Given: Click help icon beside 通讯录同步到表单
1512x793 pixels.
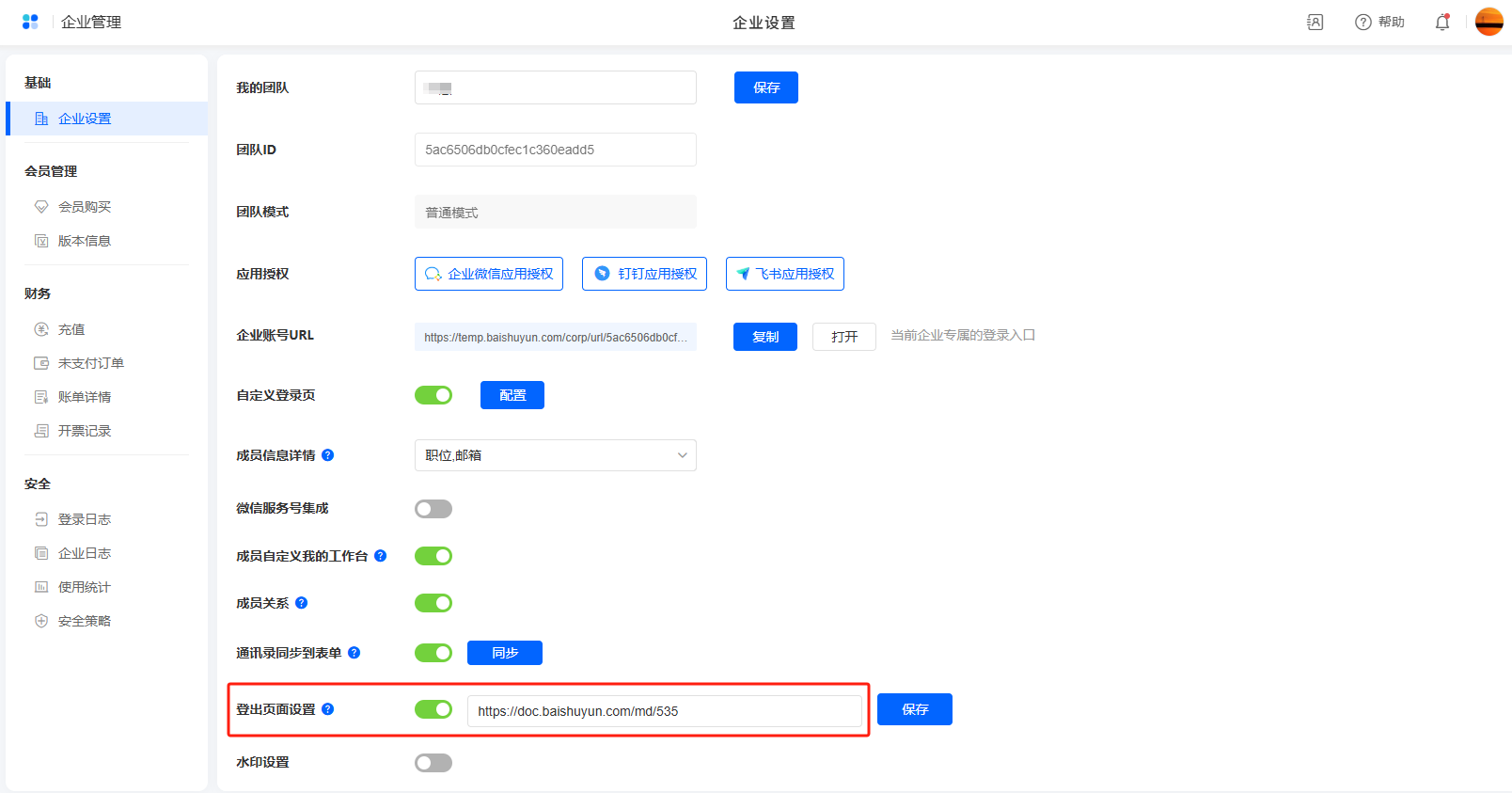Looking at the screenshot, I should [x=354, y=653].
